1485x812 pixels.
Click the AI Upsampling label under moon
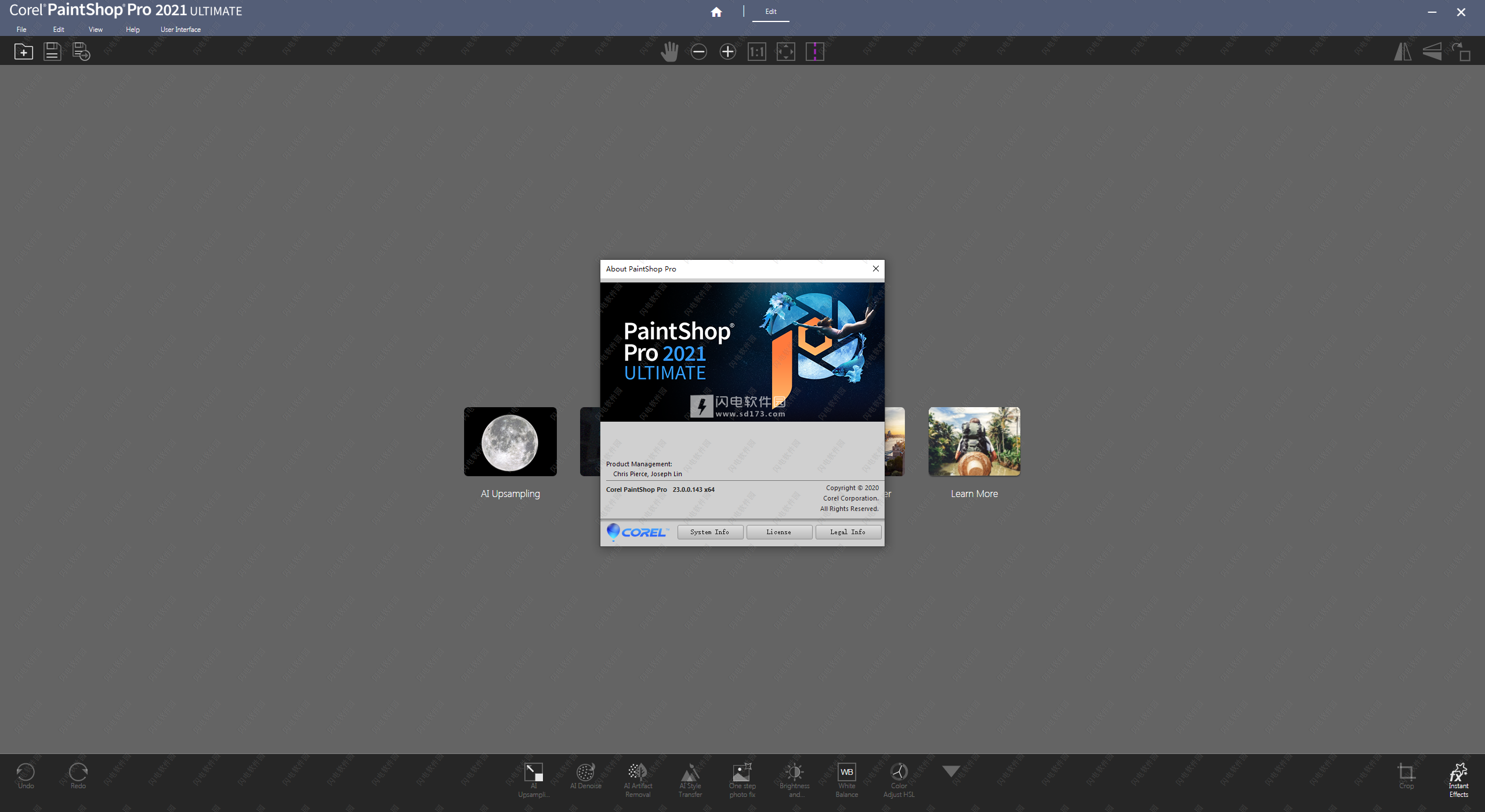(510, 494)
